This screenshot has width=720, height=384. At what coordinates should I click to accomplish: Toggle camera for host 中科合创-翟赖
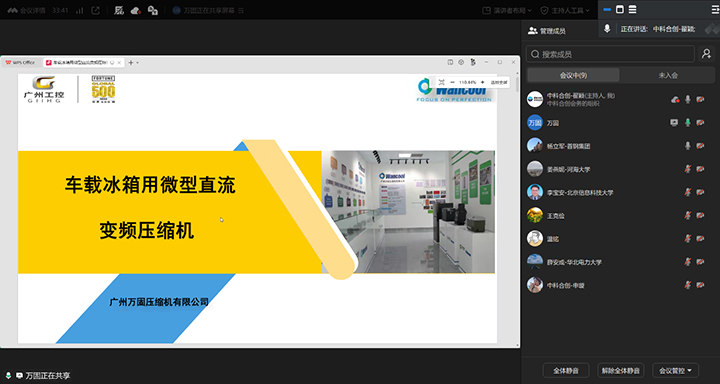(x=700, y=99)
